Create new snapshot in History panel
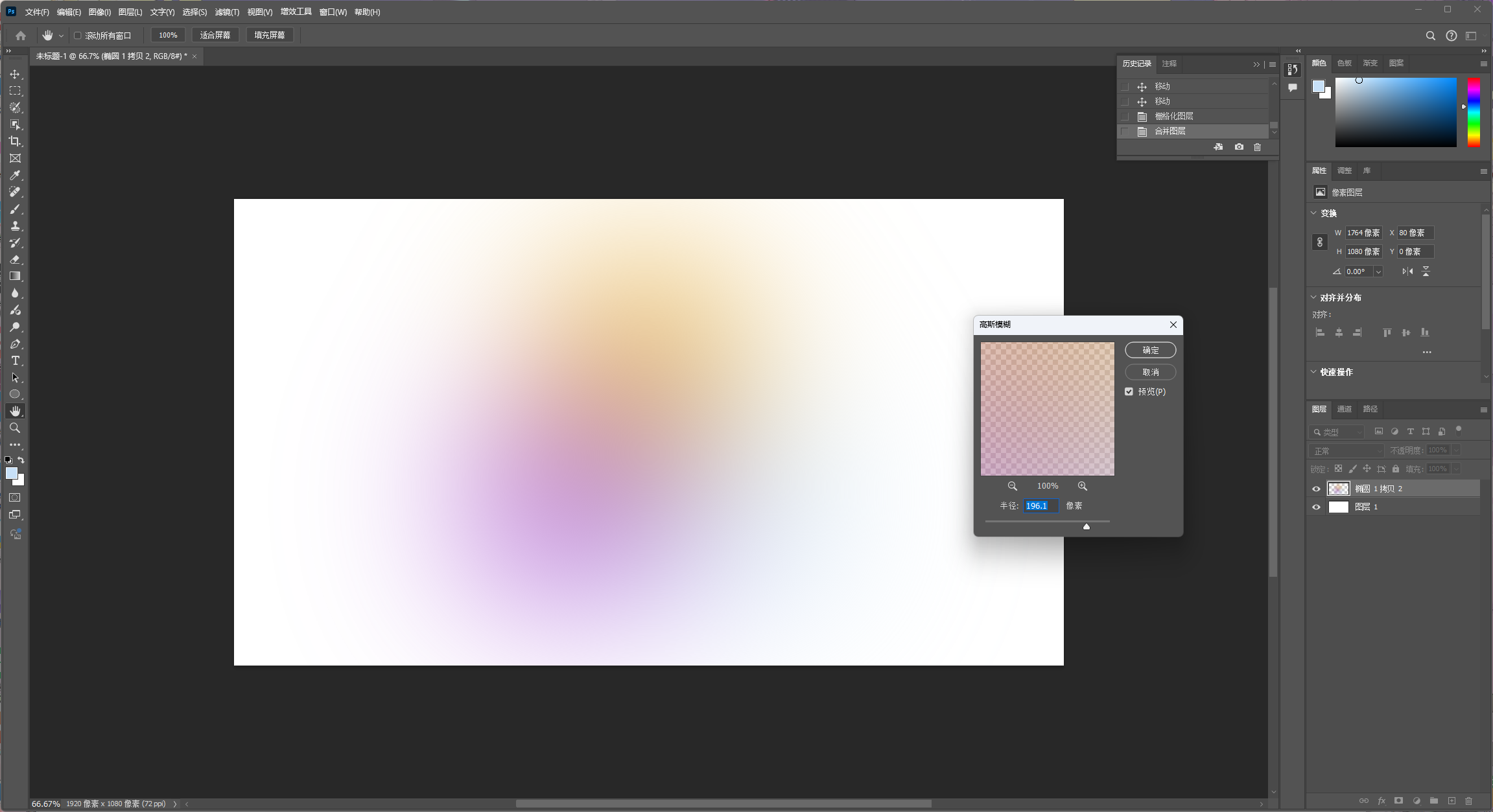Screen dimensions: 1493x812 pos(1239,147)
